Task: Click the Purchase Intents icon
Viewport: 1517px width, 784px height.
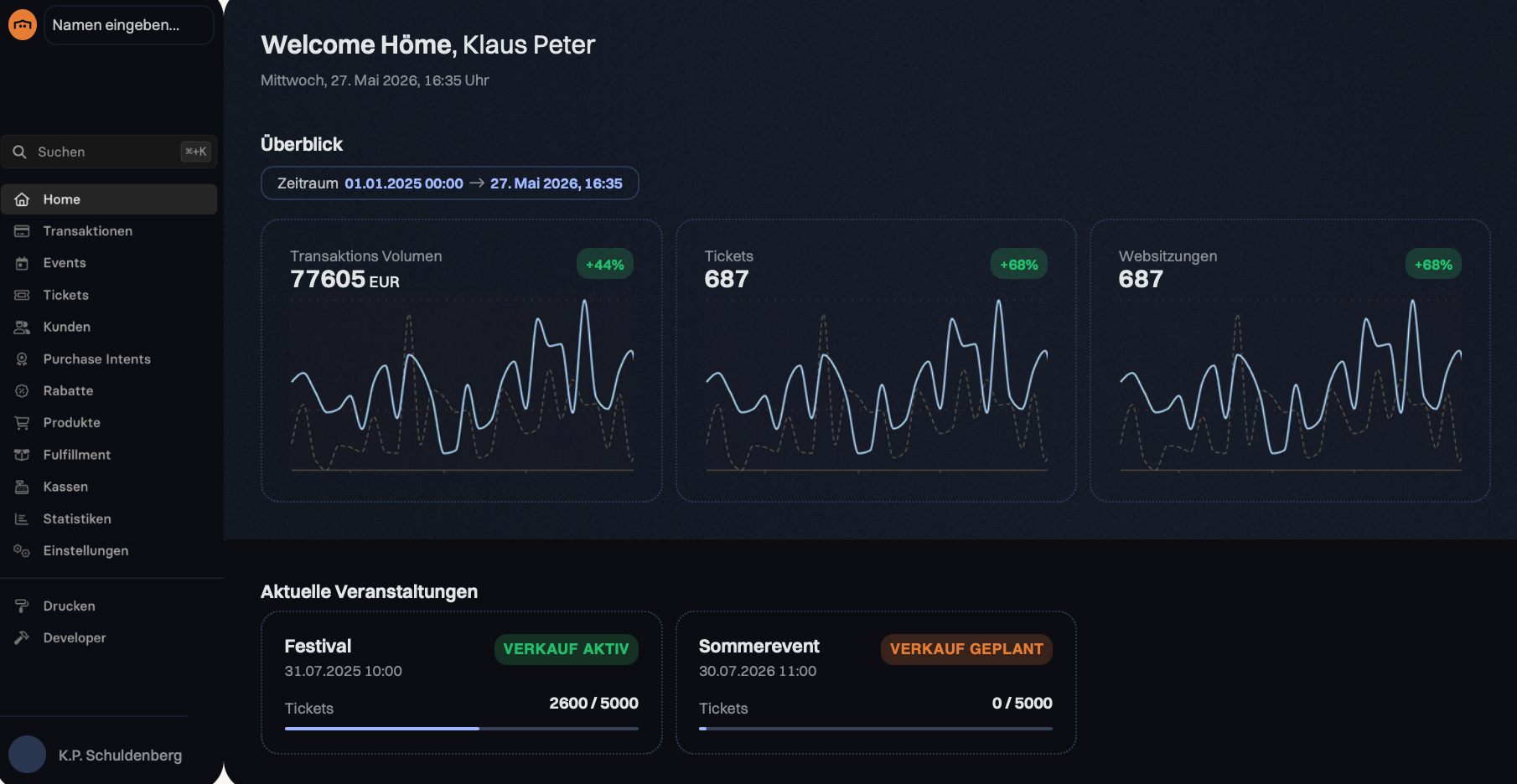Action: click(x=22, y=358)
